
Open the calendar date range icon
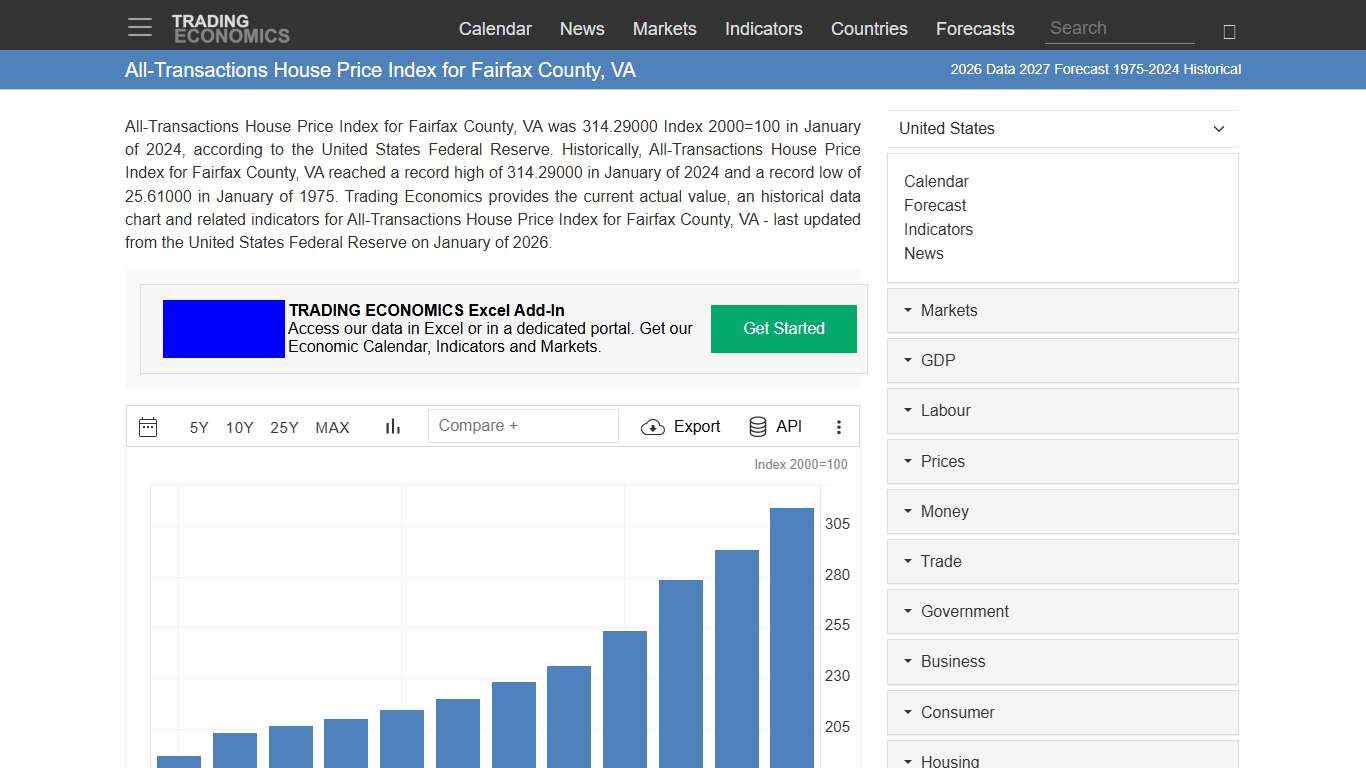(x=148, y=427)
